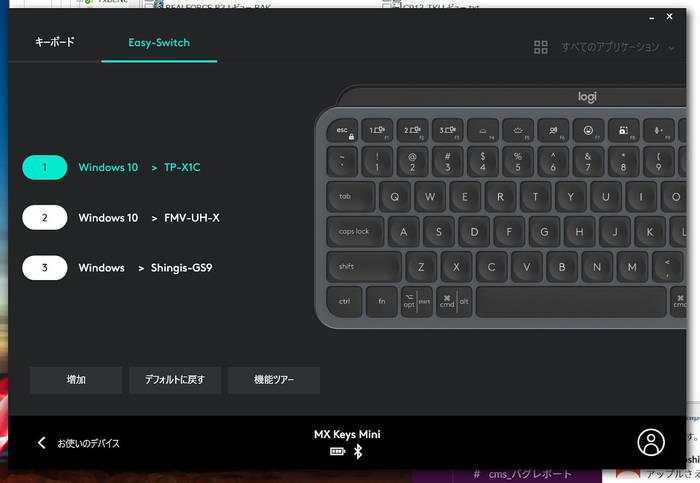Click the left shift key on keyboard image
Screen dimensions: 700x483
(x=364, y=267)
